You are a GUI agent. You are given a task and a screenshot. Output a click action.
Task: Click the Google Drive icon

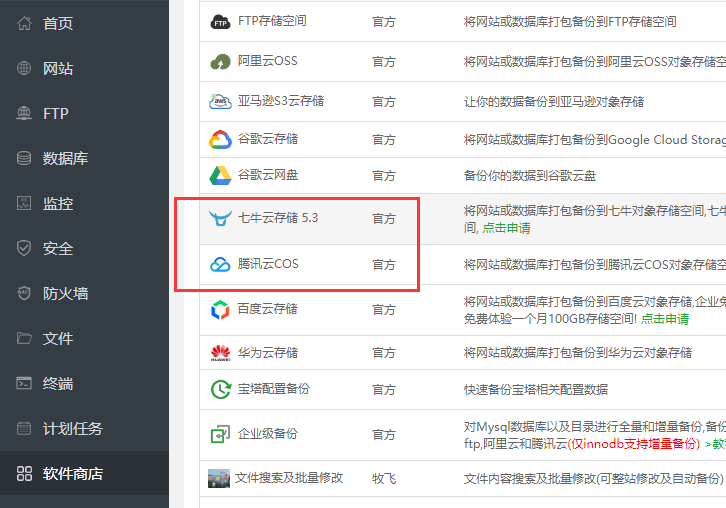pos(219,175)
